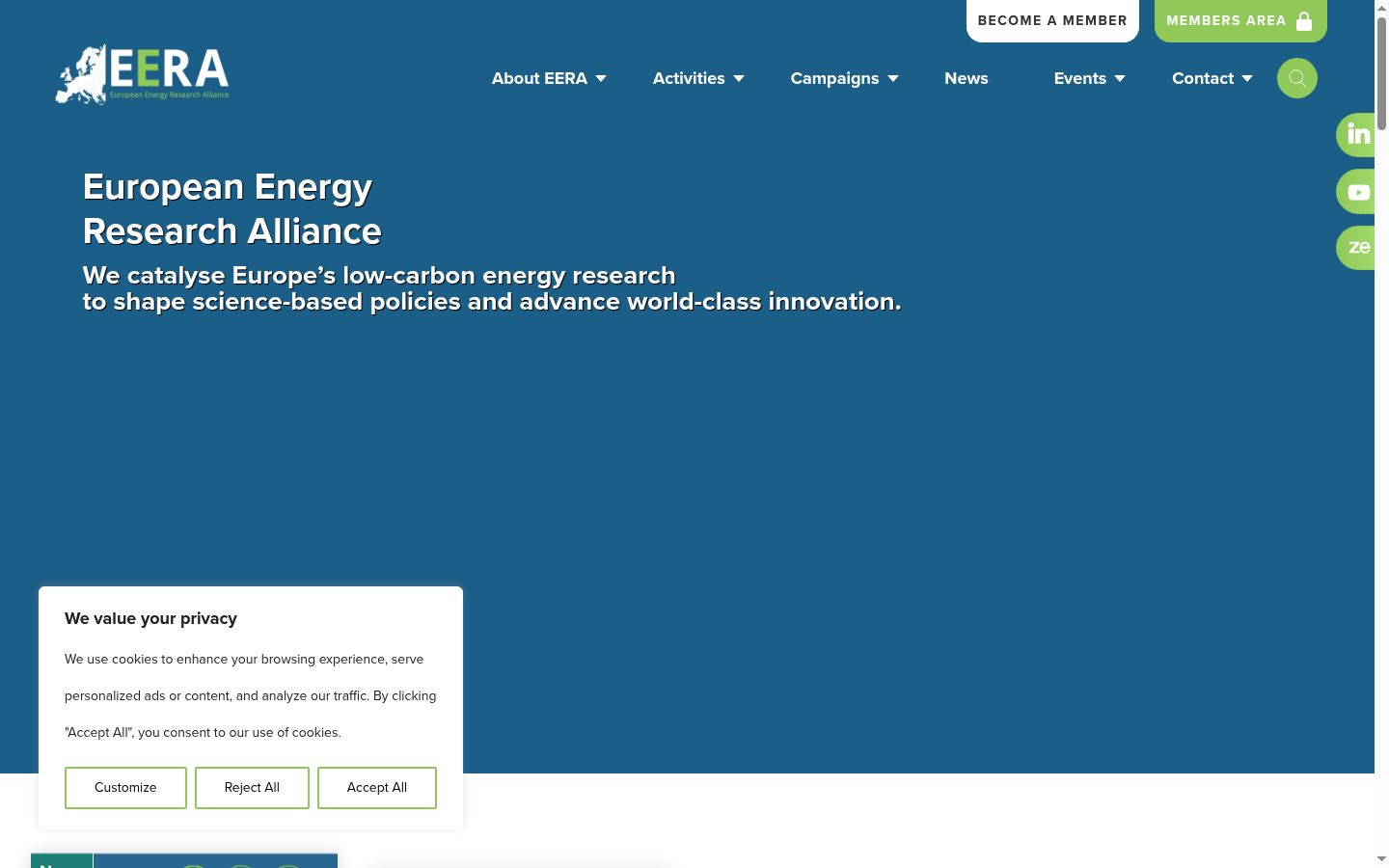Customize cookie preferences
The height and width of the screenshot is (868, 1389).
point(125,788)
